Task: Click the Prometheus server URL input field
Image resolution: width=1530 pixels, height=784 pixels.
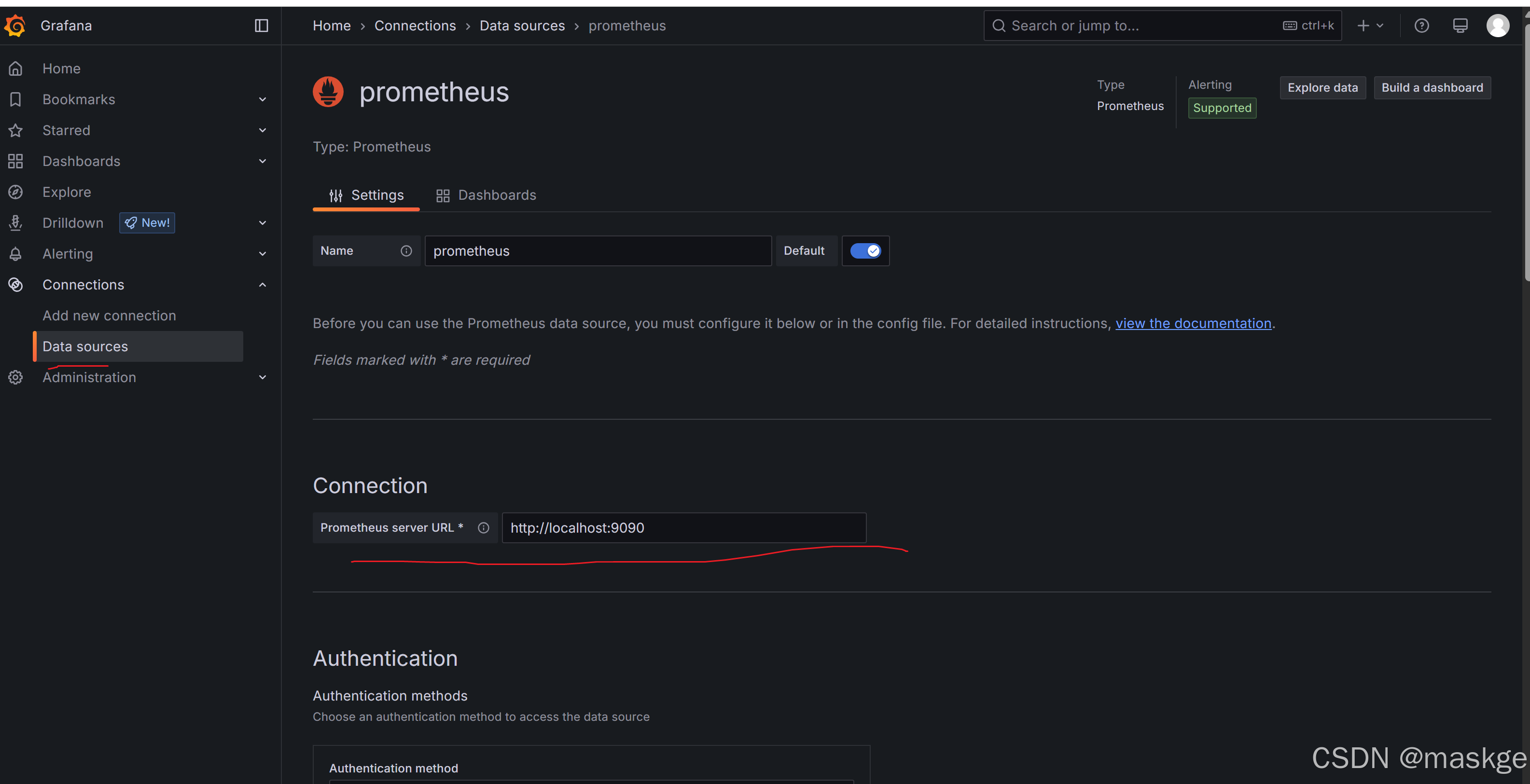Action: tap(683, 528)
